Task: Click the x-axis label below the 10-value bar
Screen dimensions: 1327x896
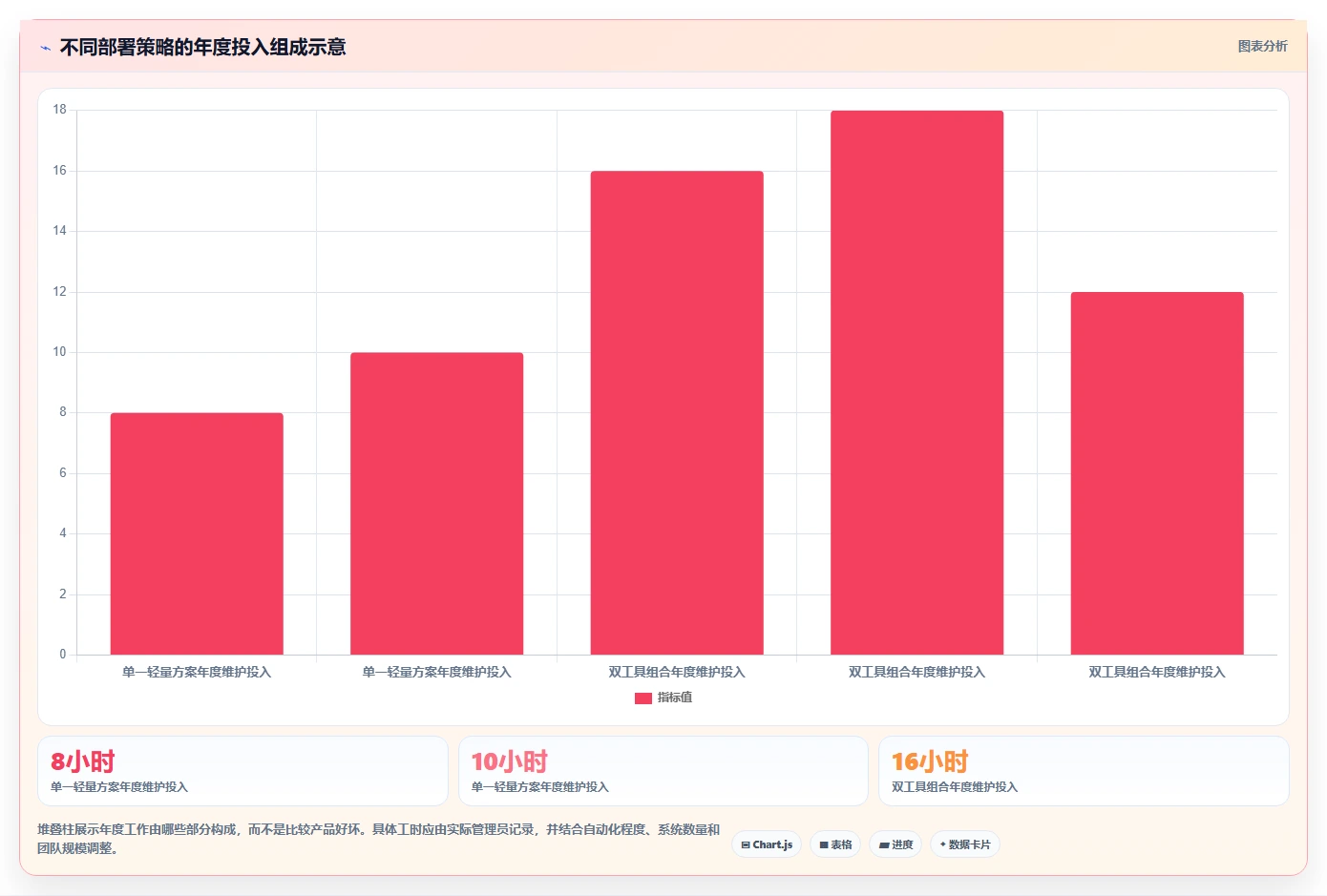Action: pyautogui.click(x=436, y=672)
